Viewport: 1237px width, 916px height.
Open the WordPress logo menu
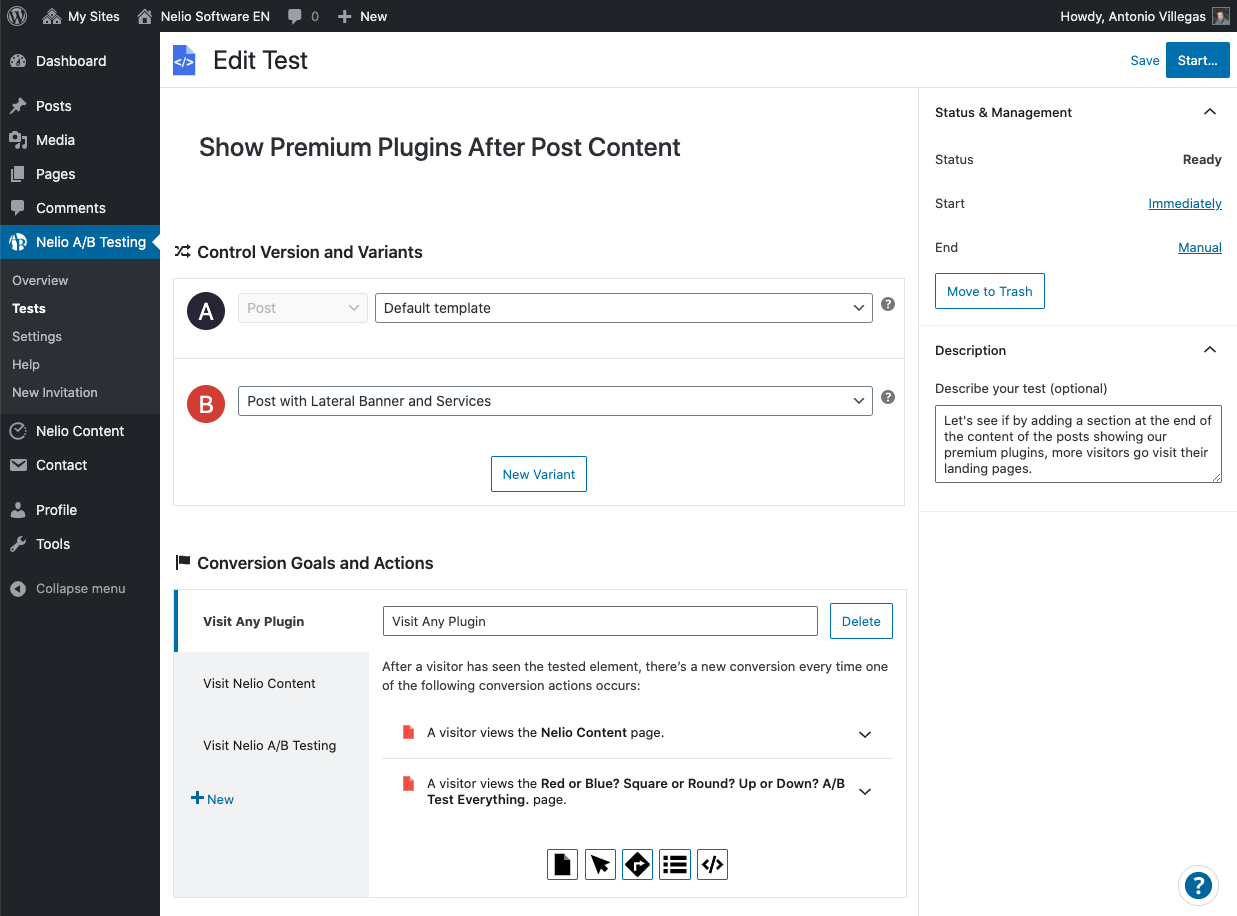tap(17, 16)
